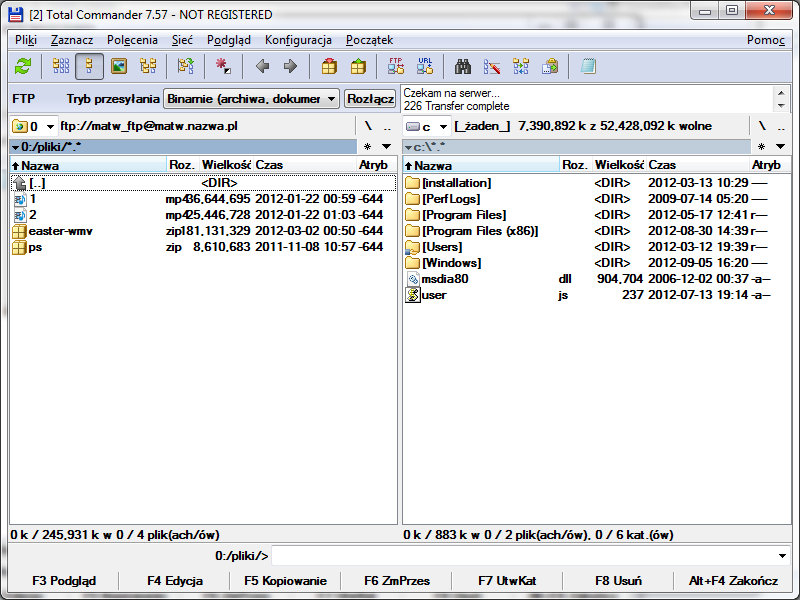Toggle the full details view icon

click(89, 66)
